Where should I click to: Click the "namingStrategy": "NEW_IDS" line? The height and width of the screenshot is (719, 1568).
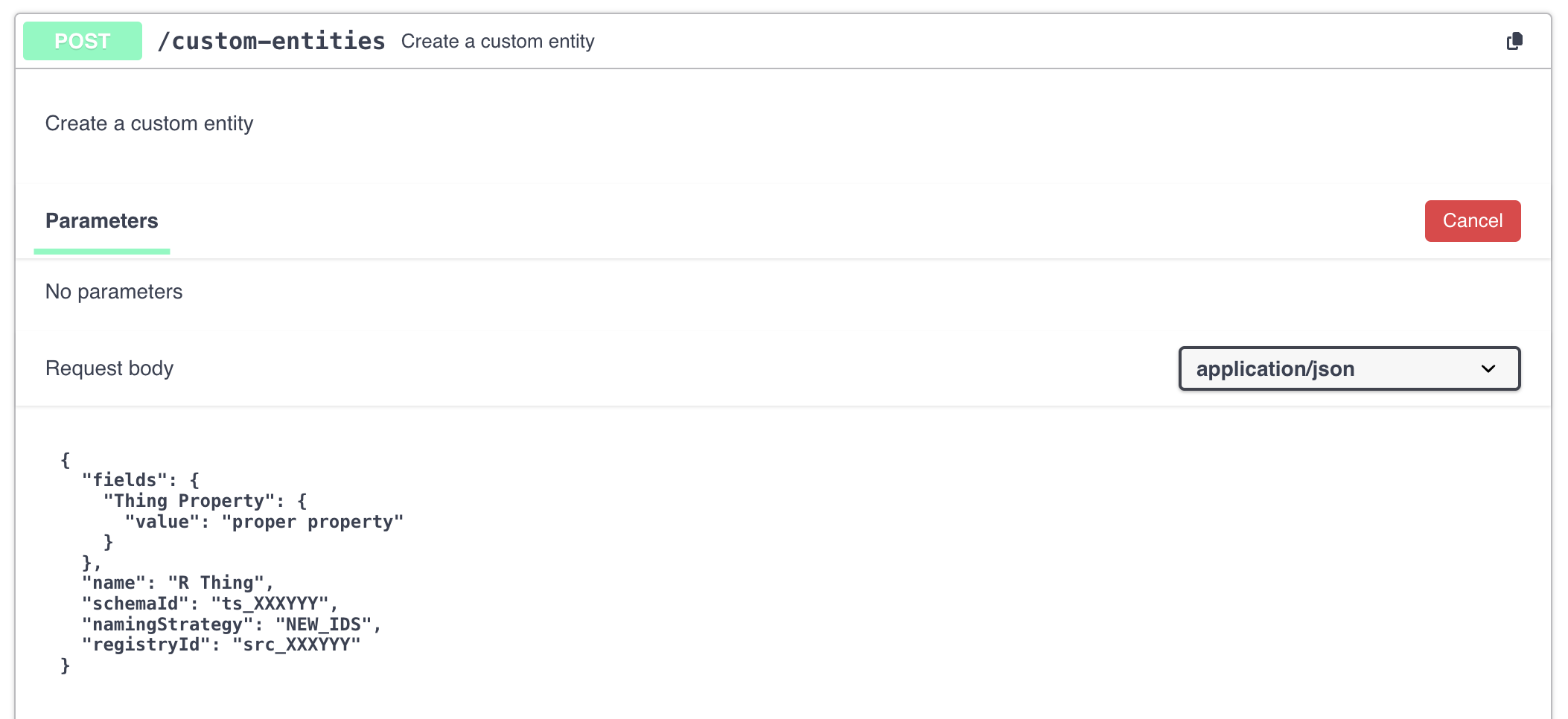pyautogui.click(x=232, y=624)
